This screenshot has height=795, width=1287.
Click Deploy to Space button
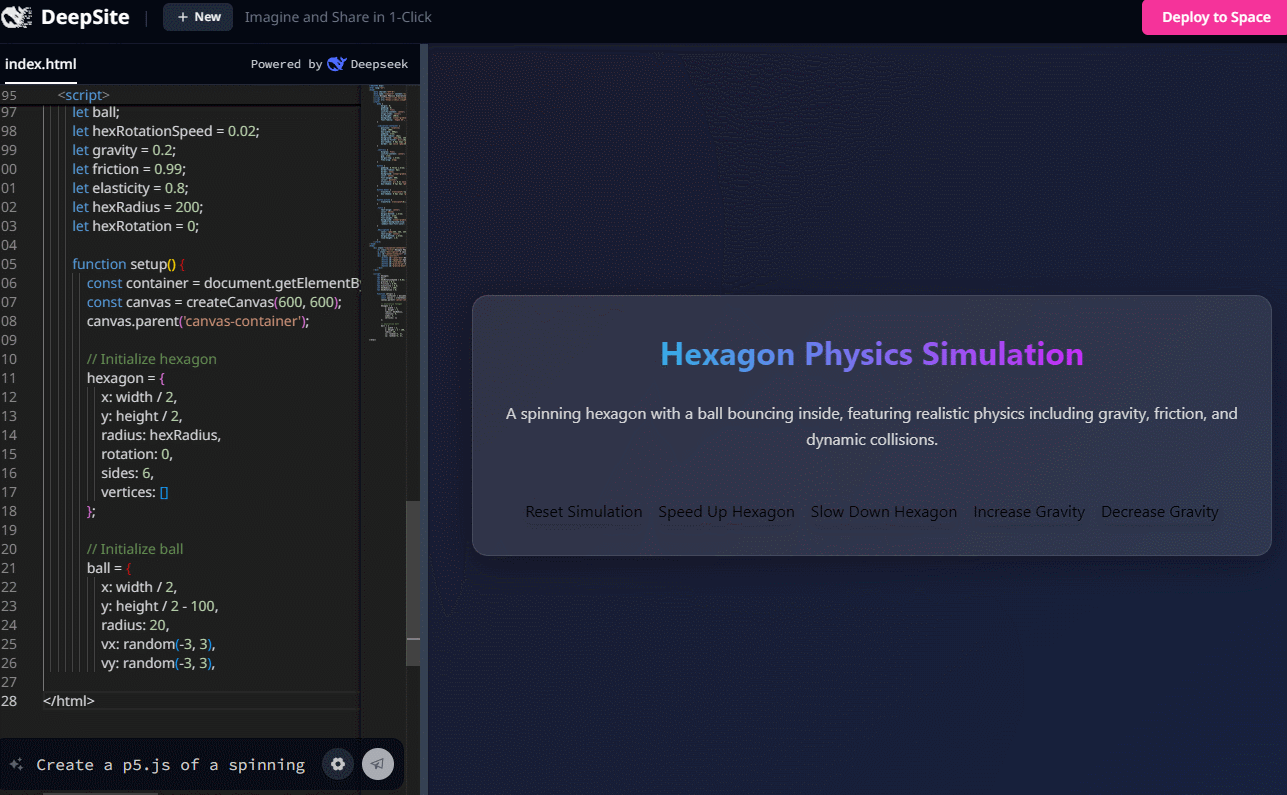tap(1215, 17)
